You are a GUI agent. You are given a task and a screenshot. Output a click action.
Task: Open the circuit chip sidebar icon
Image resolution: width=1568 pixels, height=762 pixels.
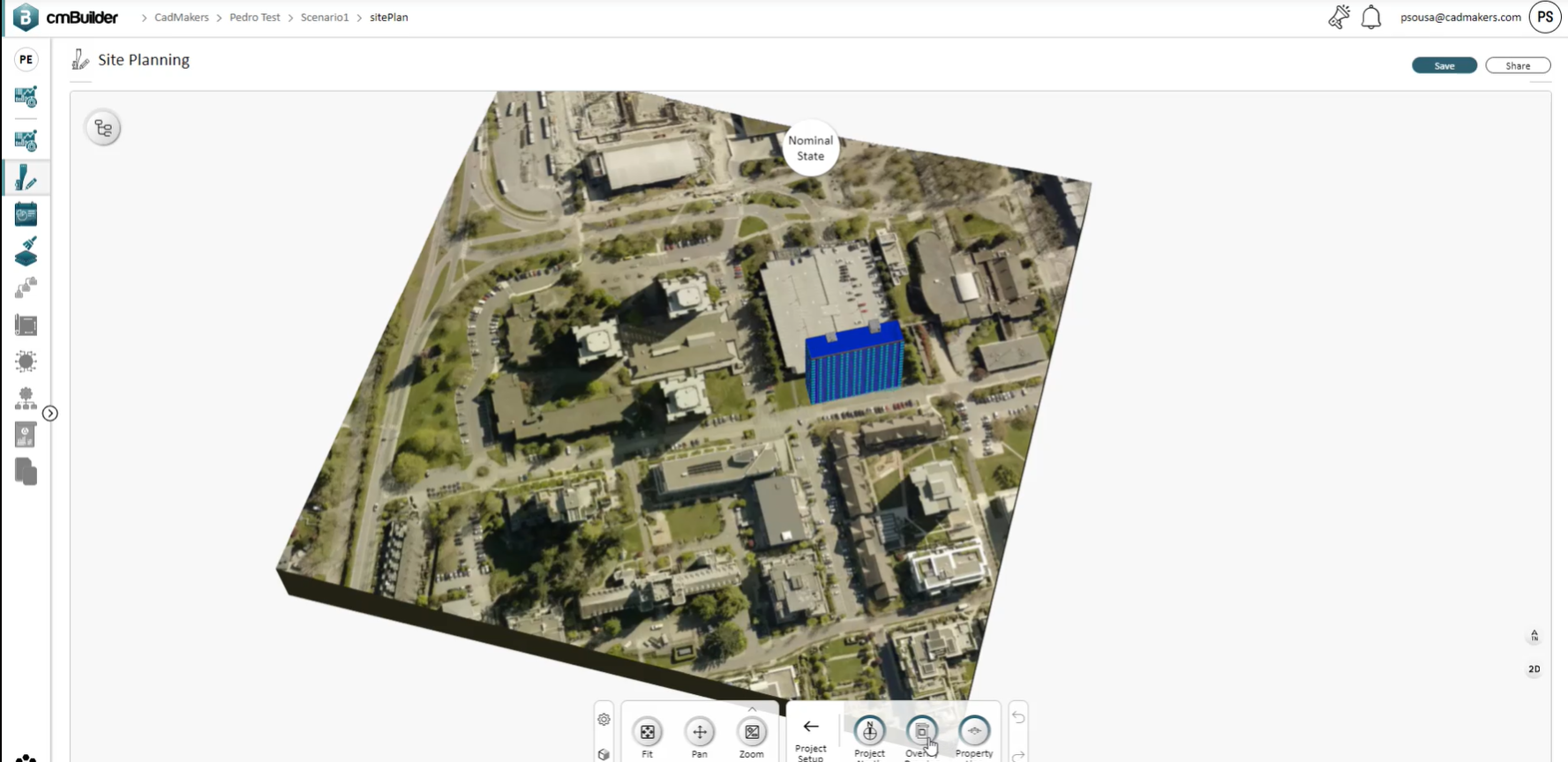tap(26, 362)
